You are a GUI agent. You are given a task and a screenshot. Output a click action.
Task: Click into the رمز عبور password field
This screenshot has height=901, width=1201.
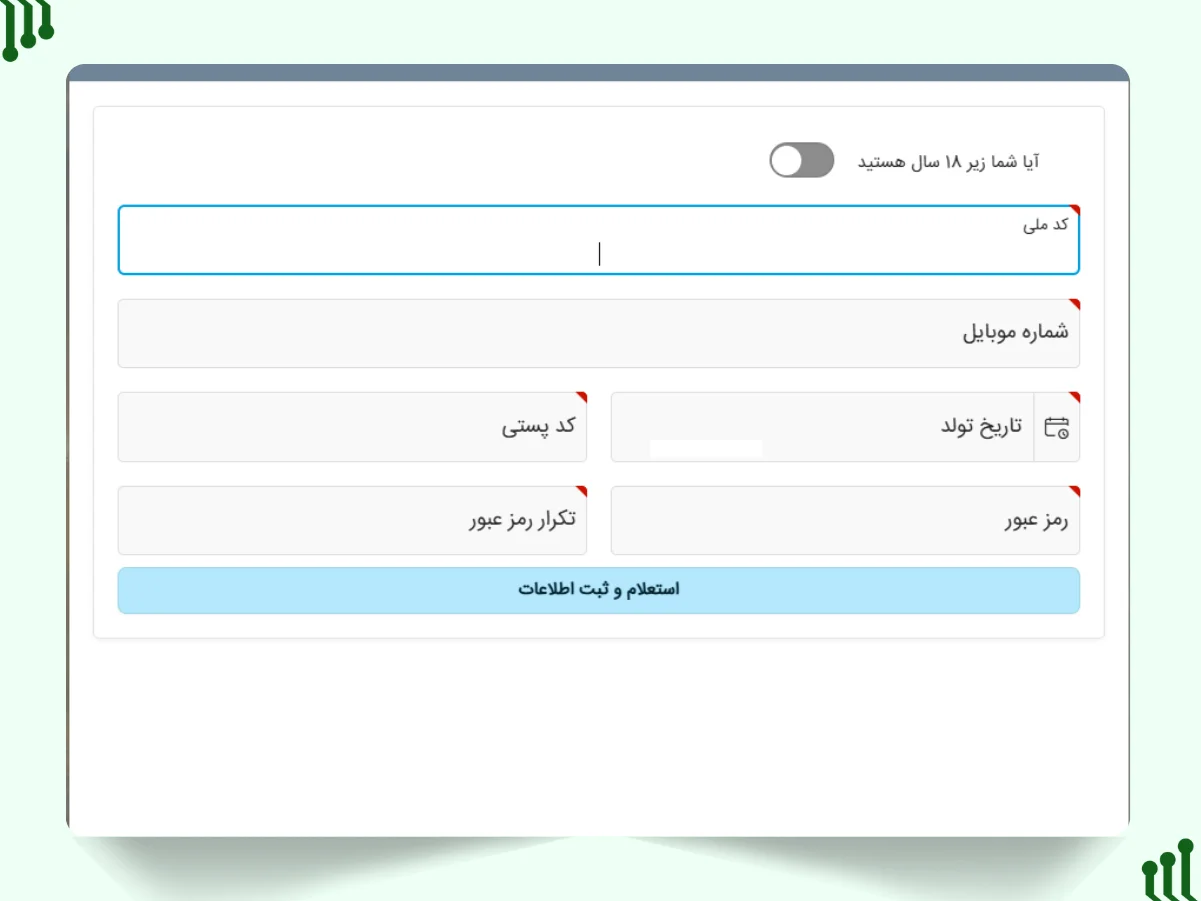[845, 521]
